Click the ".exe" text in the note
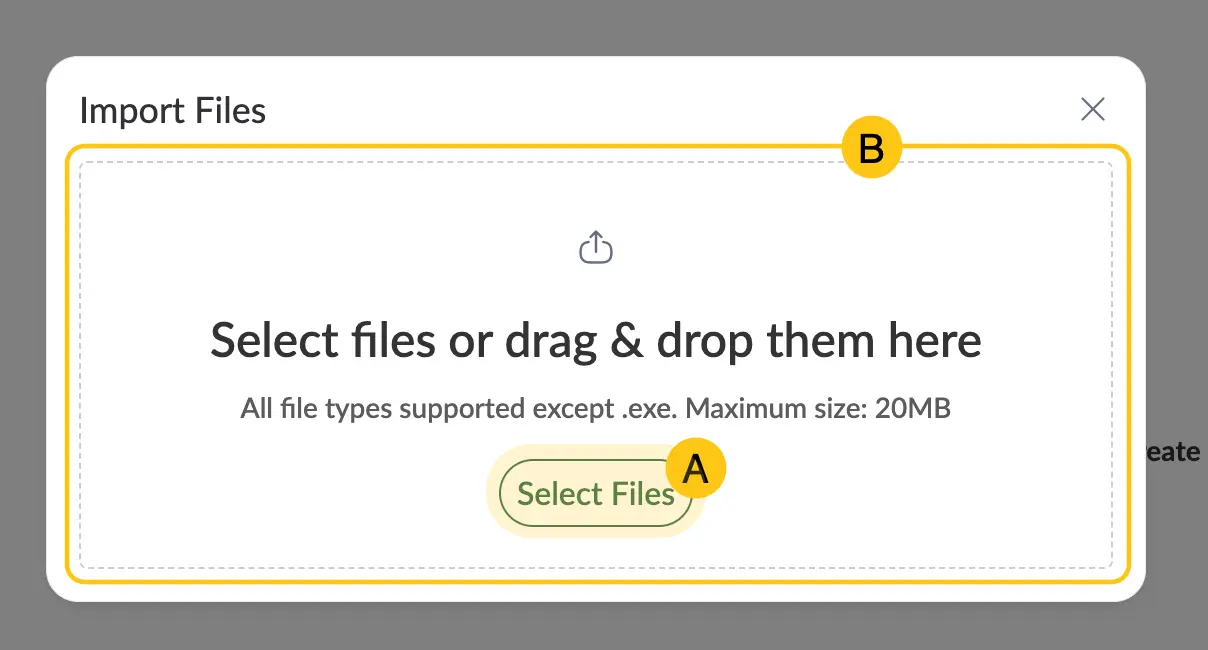Viewport: 1208px width, 650px height. click(655, 409)
